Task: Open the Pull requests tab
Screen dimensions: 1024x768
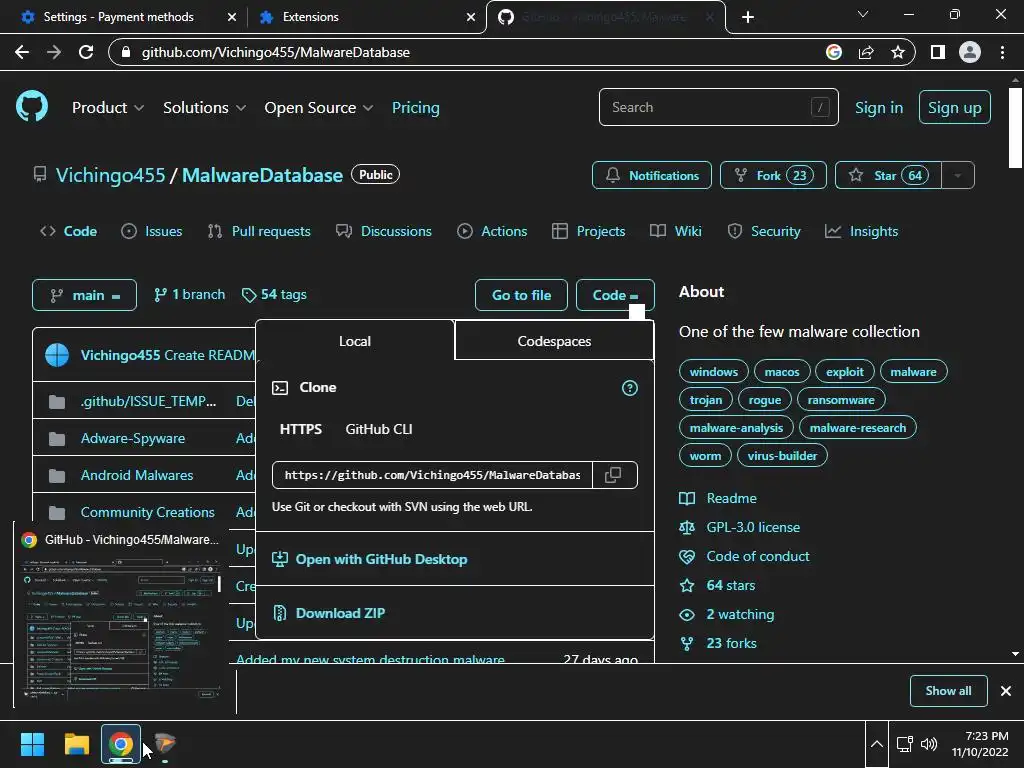Action: tap(259, 231)
